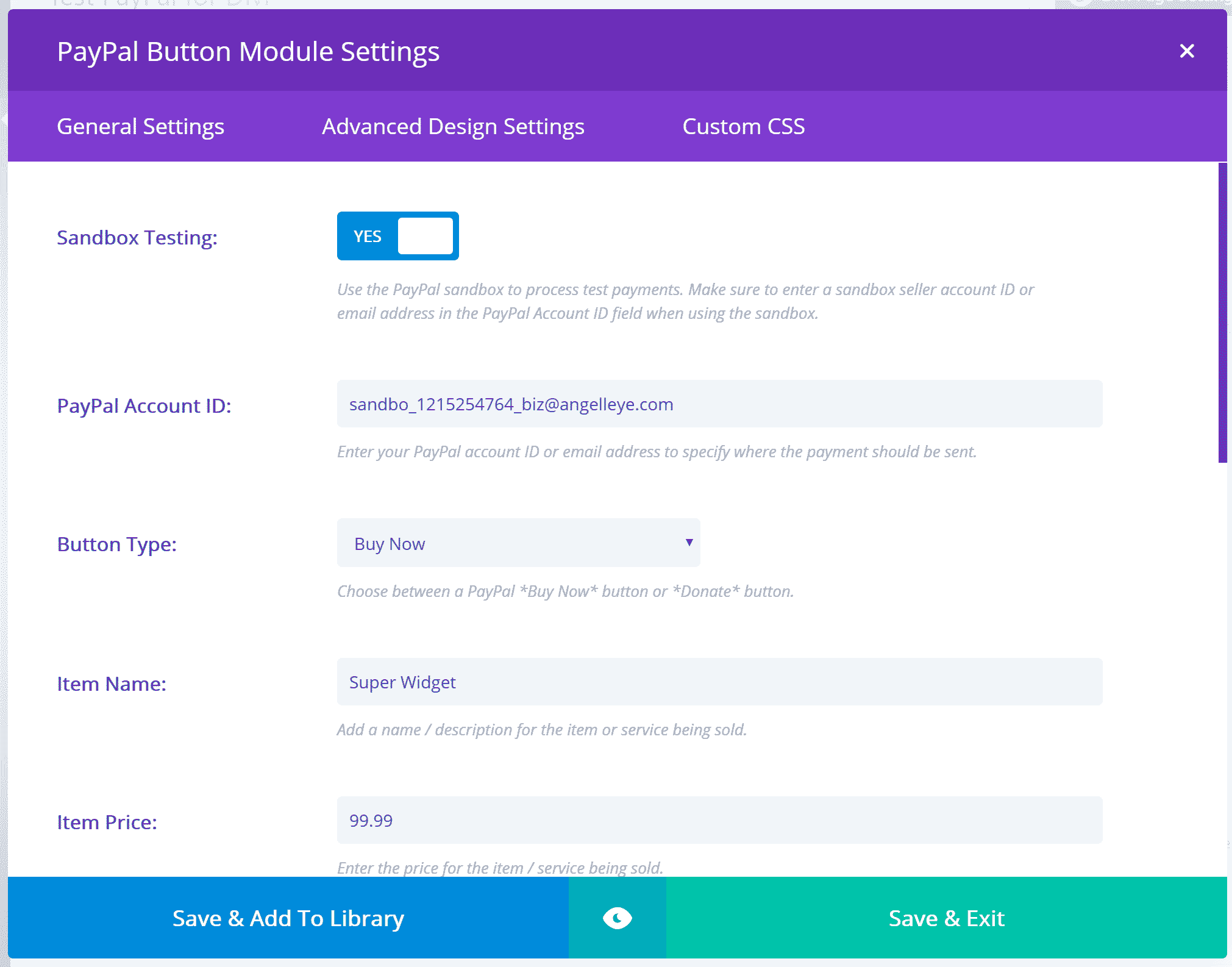The height and width of the screenshot is (967, 1232).
Task: Open the Button Type dropdown
Action: [518, 543]
